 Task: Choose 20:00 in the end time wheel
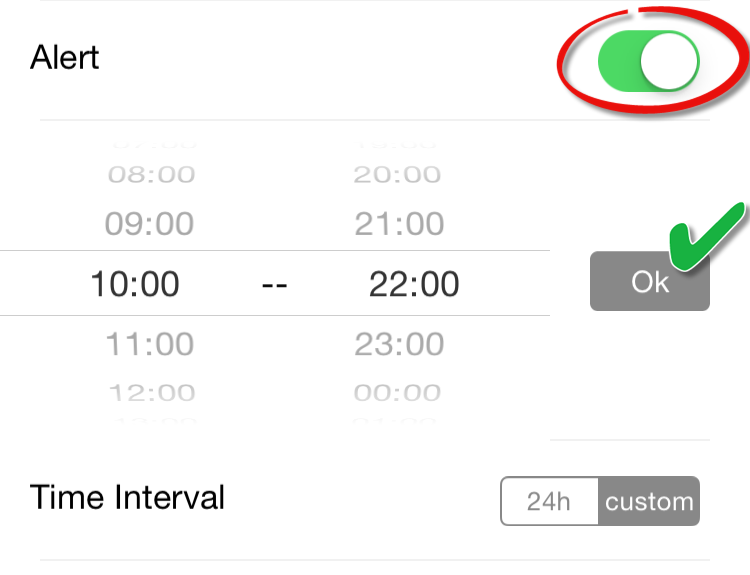(x=397, y=175)
